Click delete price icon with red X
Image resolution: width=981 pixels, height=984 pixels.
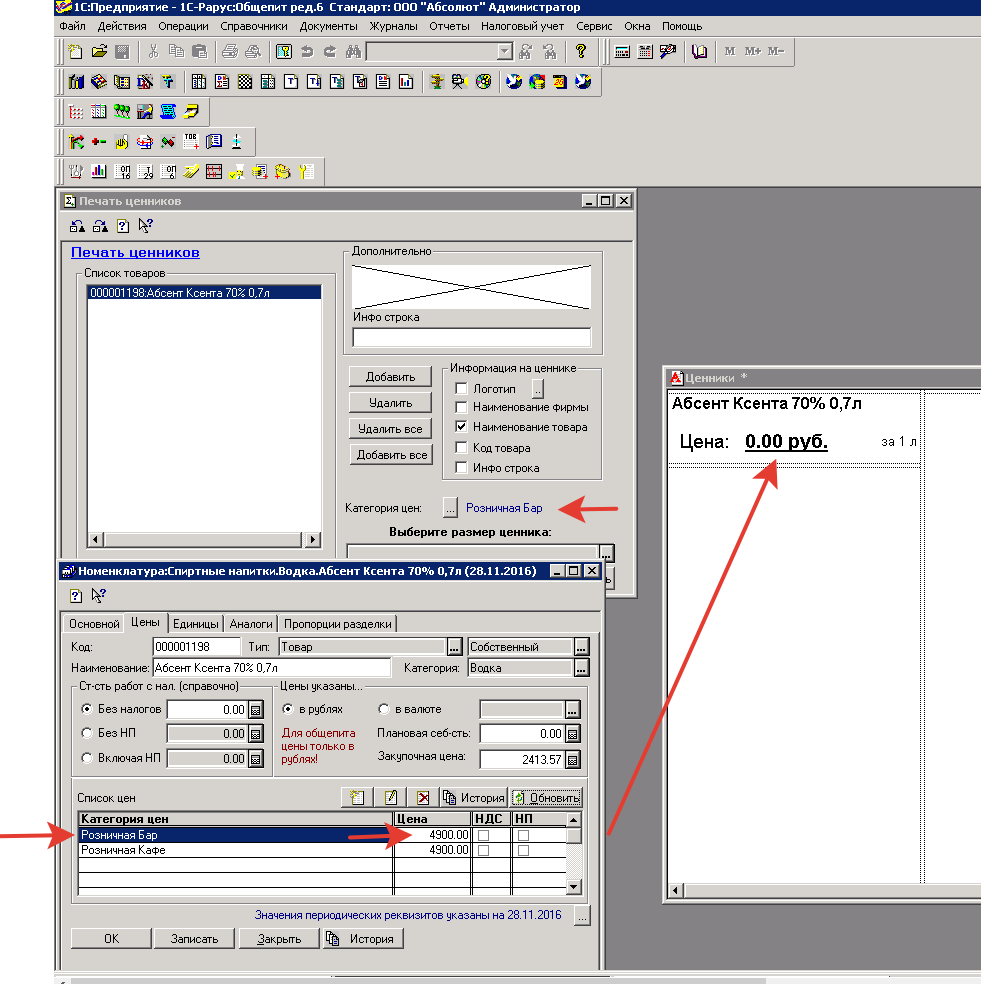pos(424,797)
